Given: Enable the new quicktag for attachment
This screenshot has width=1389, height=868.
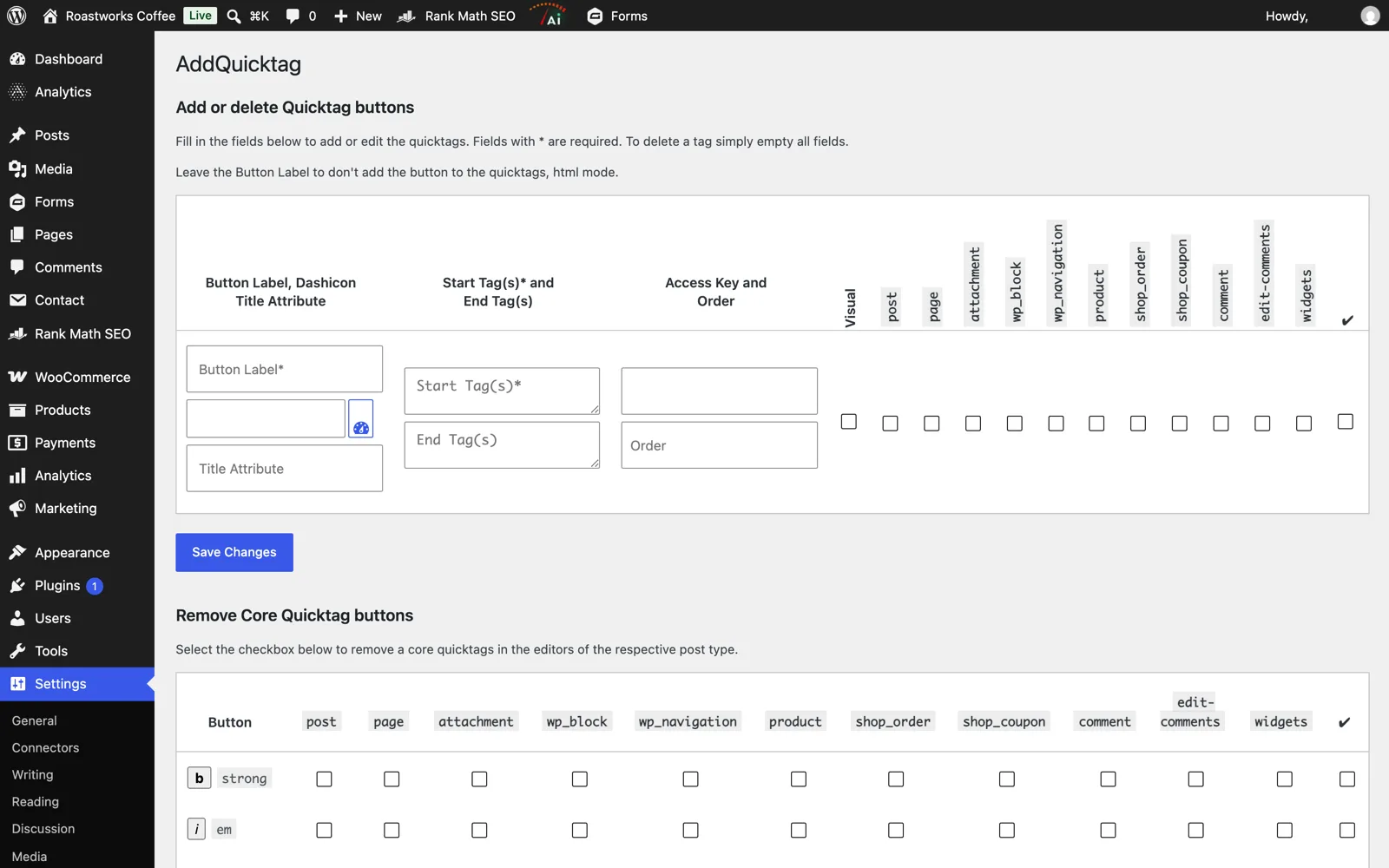Looking at the screenshot, I should tap(973, 424).
